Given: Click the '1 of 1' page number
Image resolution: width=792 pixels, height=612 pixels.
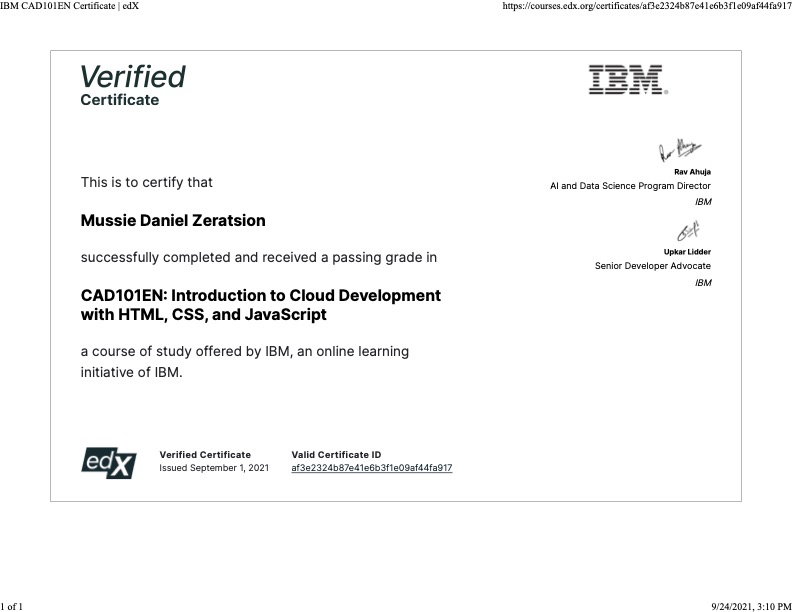Looking at the screenshot, I should [x=11, y=605].
